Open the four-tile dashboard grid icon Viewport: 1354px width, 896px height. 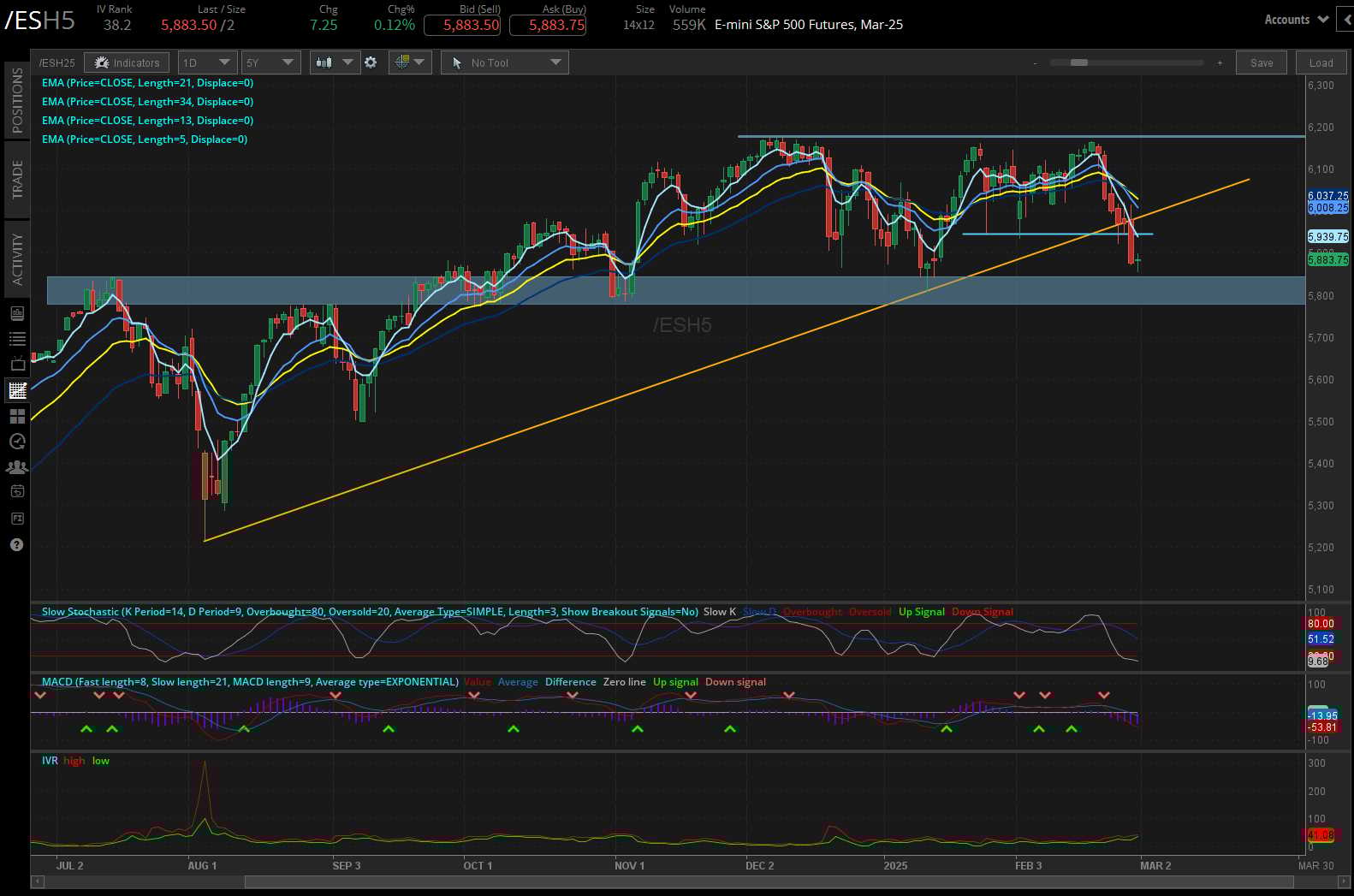pos(17,416)
